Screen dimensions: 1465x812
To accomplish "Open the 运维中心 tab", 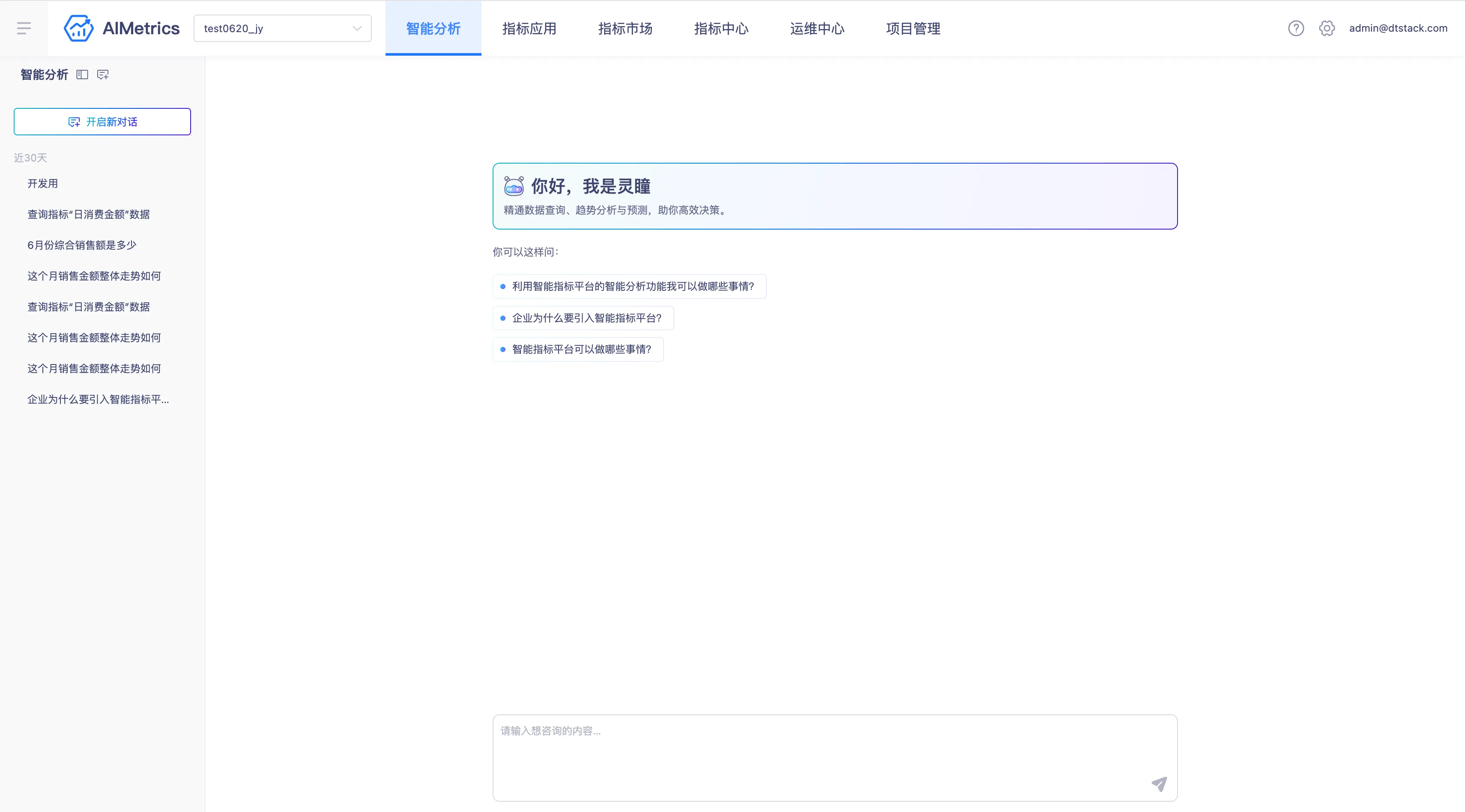I will point(816,28).
